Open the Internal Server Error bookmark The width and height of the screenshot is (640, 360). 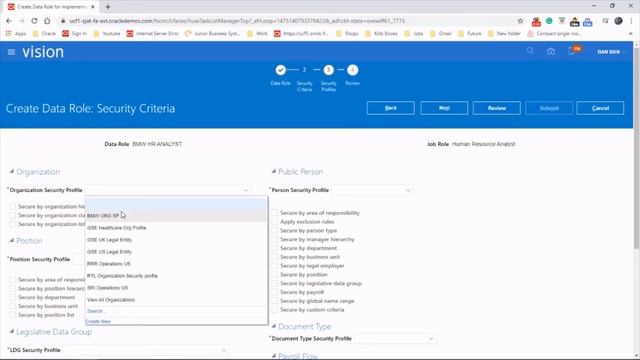point(153,33)
